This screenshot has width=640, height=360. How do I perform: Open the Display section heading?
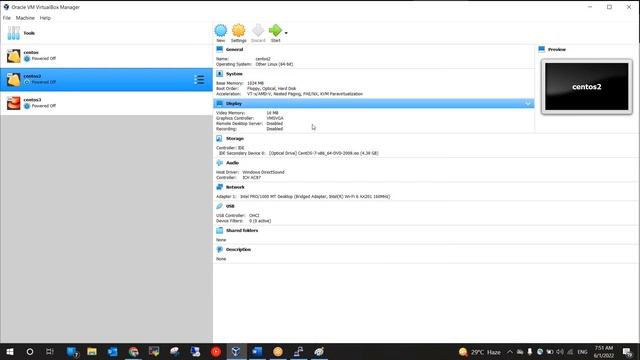pyautogui.click(x=234, y=104)
